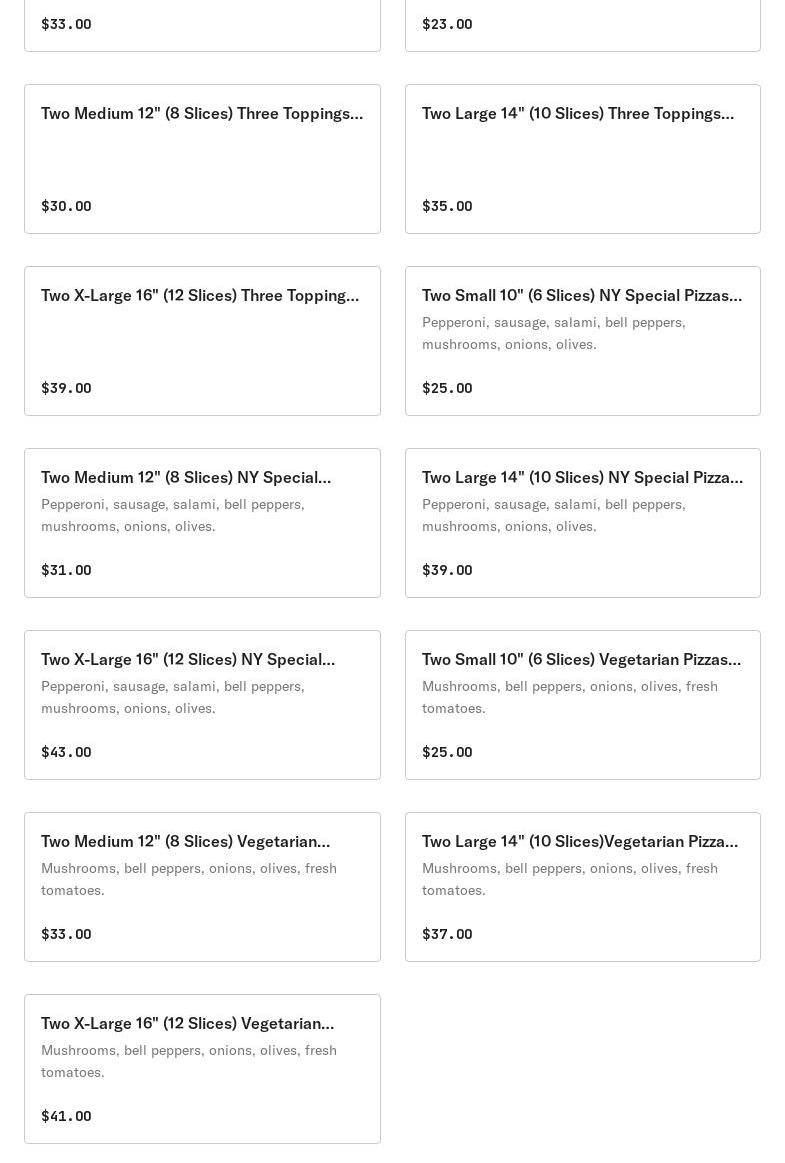This screenshot has width=785, height=1163.
Task: Open Two Large 14" NY Special Pizzas
Action: [582, 478]
